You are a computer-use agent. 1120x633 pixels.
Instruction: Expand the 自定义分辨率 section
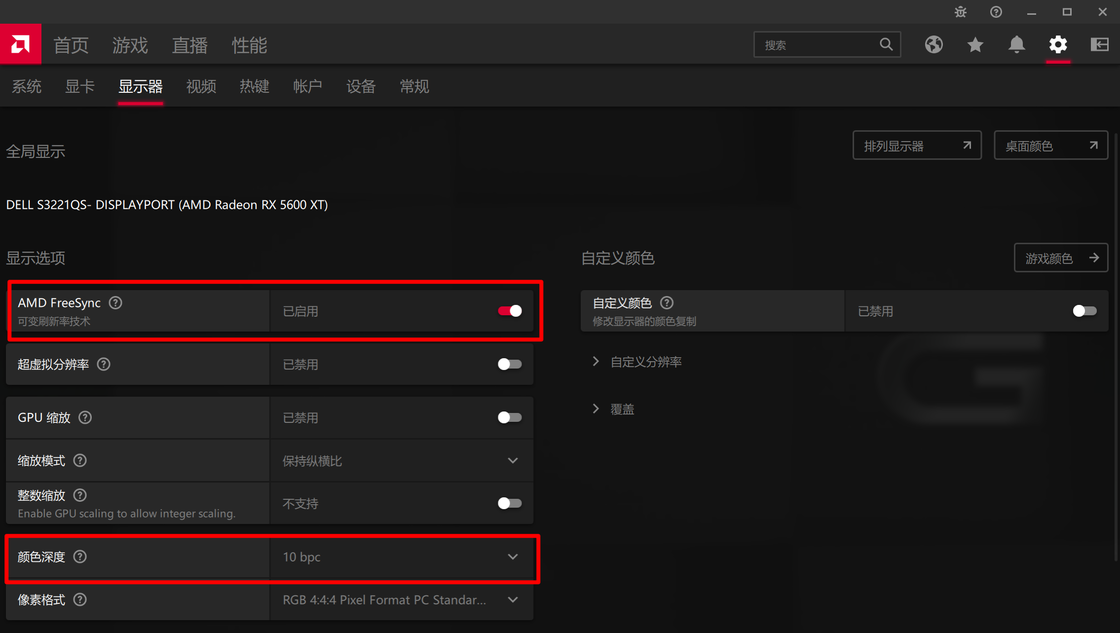637,362
